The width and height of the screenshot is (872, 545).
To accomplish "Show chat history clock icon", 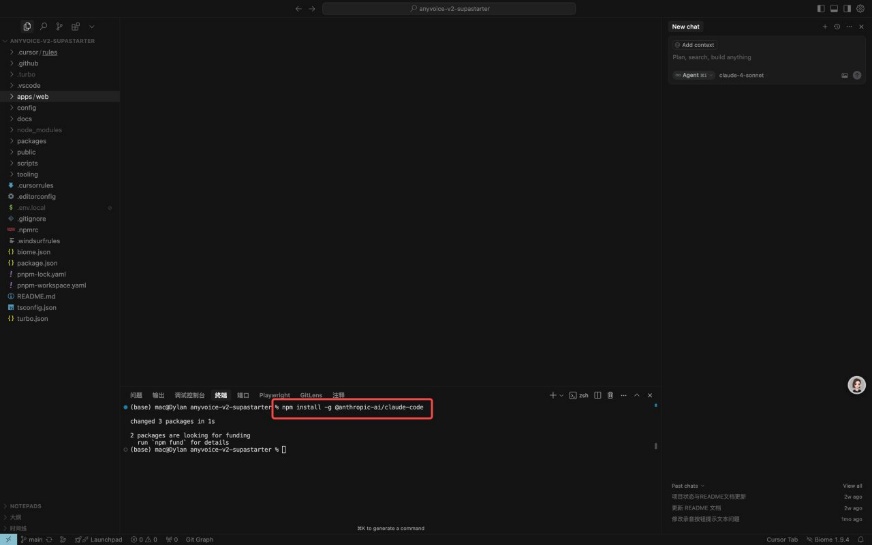I will coord(837,27).
